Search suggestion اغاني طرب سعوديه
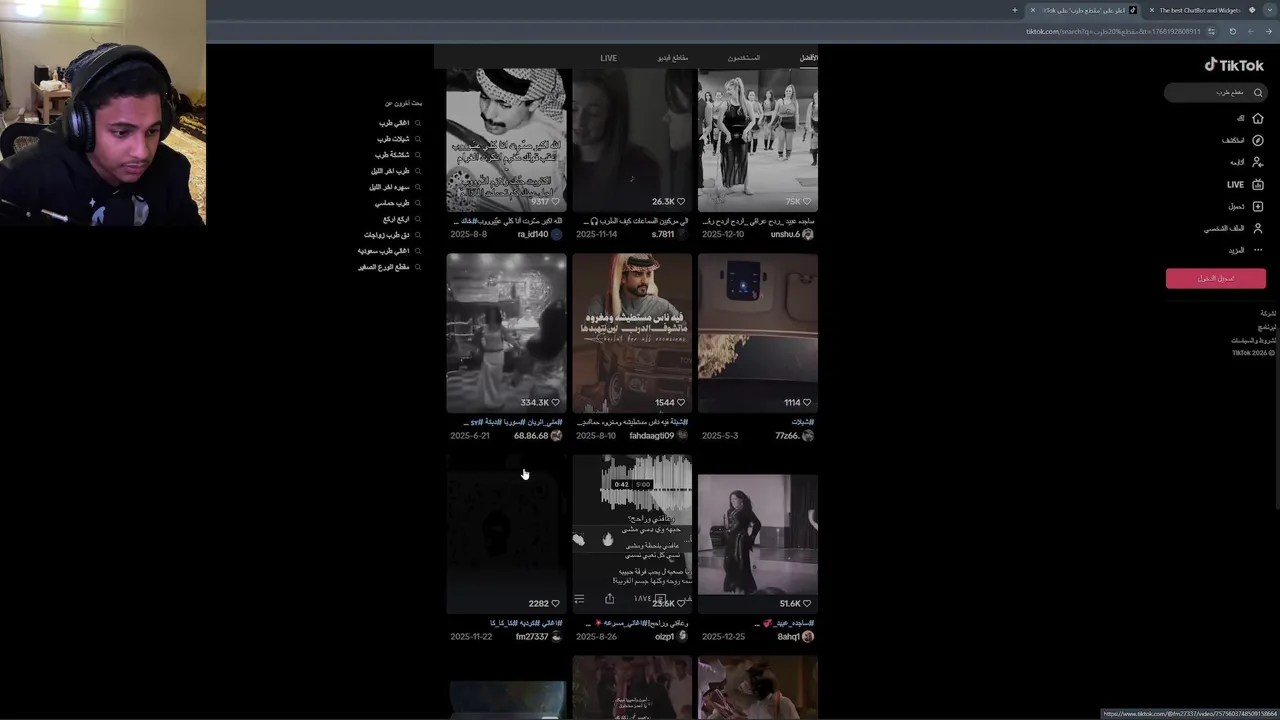The height and width of the screenshot is (720, 1280). (383, 251)
